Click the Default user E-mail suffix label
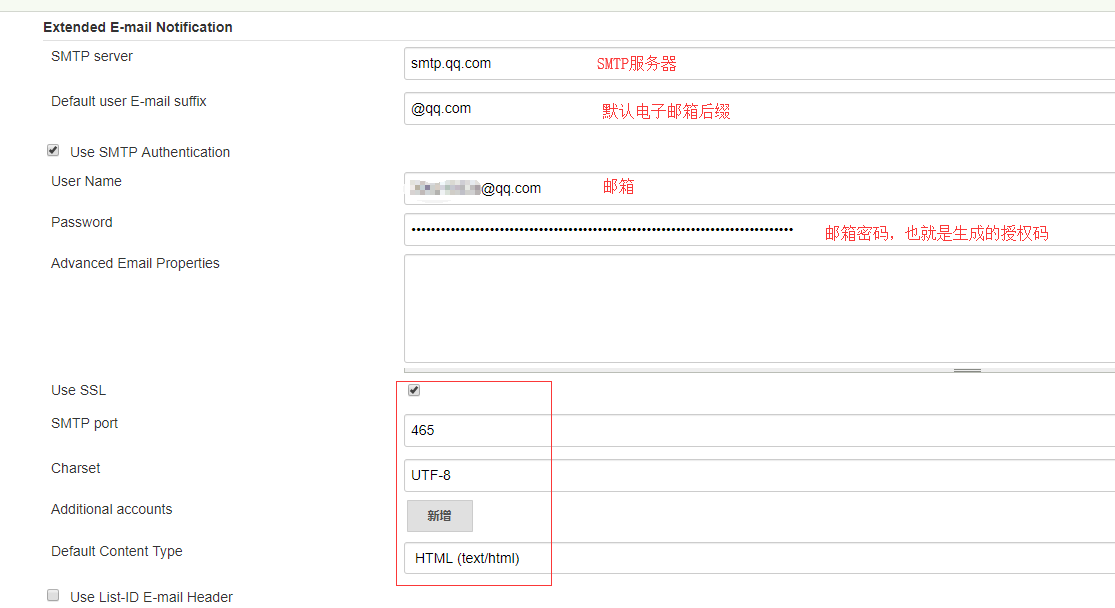Image resolution: width=1115 pixels, height=608 pixels. click(129, 101)
